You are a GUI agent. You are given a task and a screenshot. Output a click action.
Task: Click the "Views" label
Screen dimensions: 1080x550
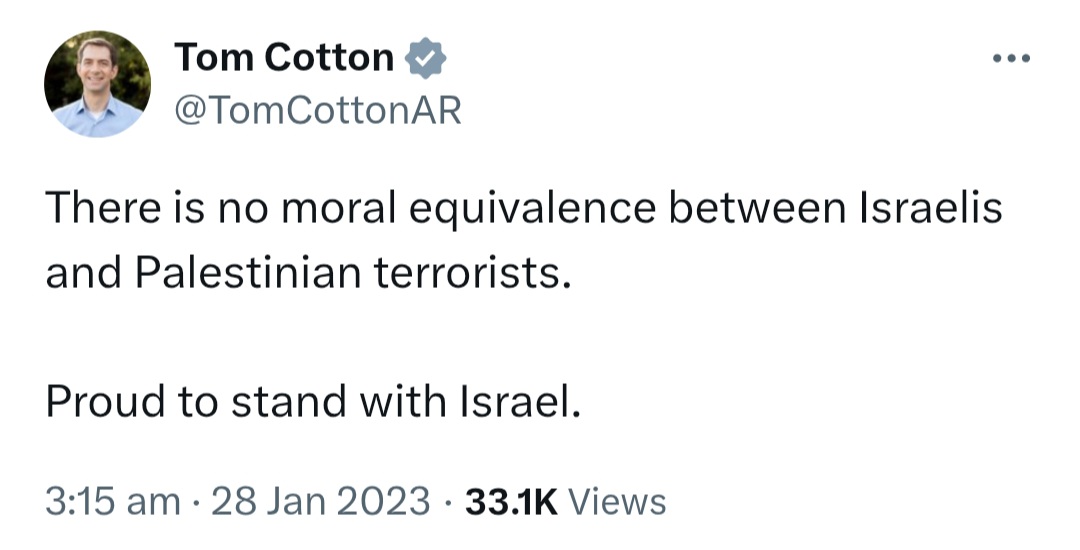pyautogui.click(x=616, y=501)
